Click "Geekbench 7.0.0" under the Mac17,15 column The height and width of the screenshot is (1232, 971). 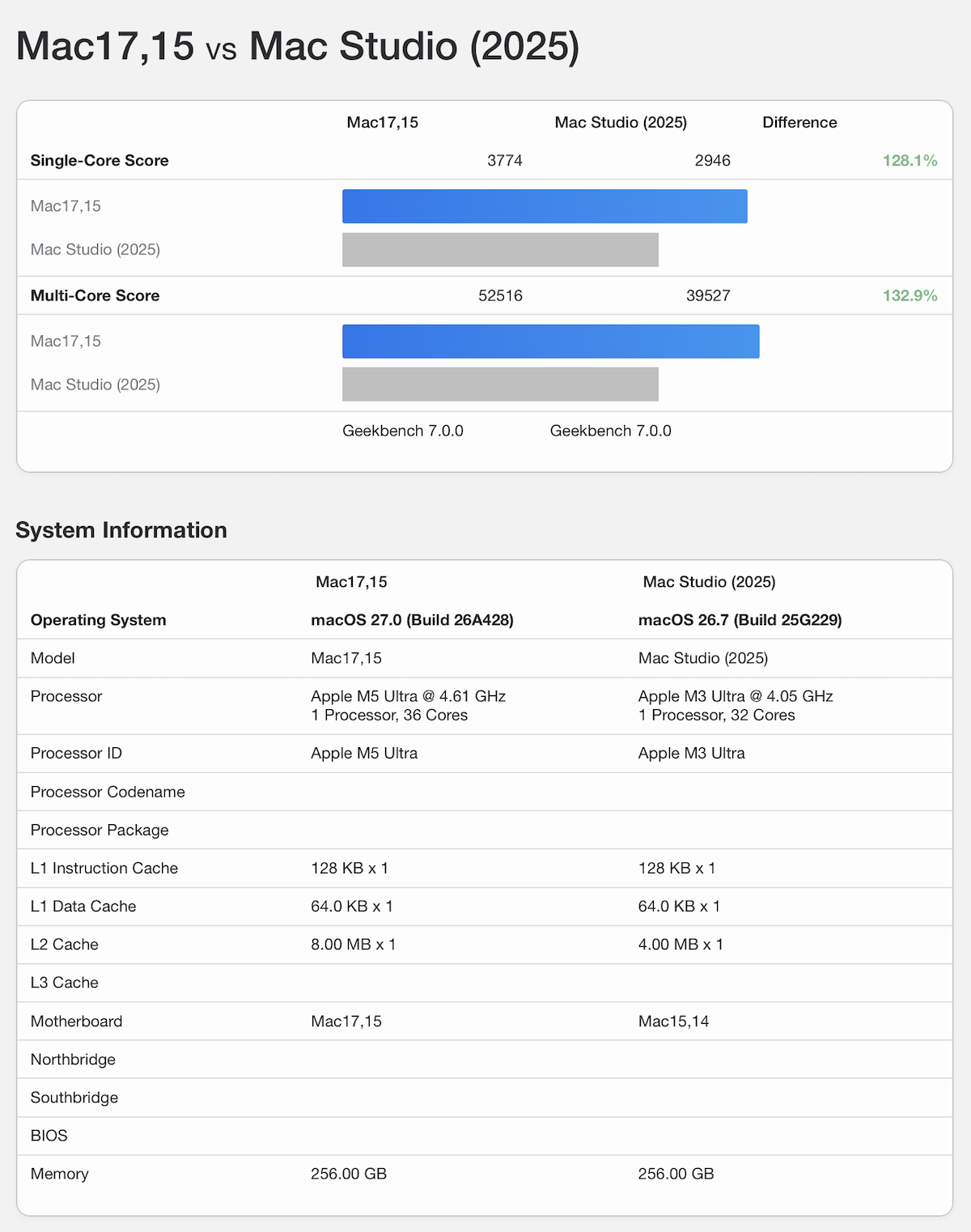403,431
